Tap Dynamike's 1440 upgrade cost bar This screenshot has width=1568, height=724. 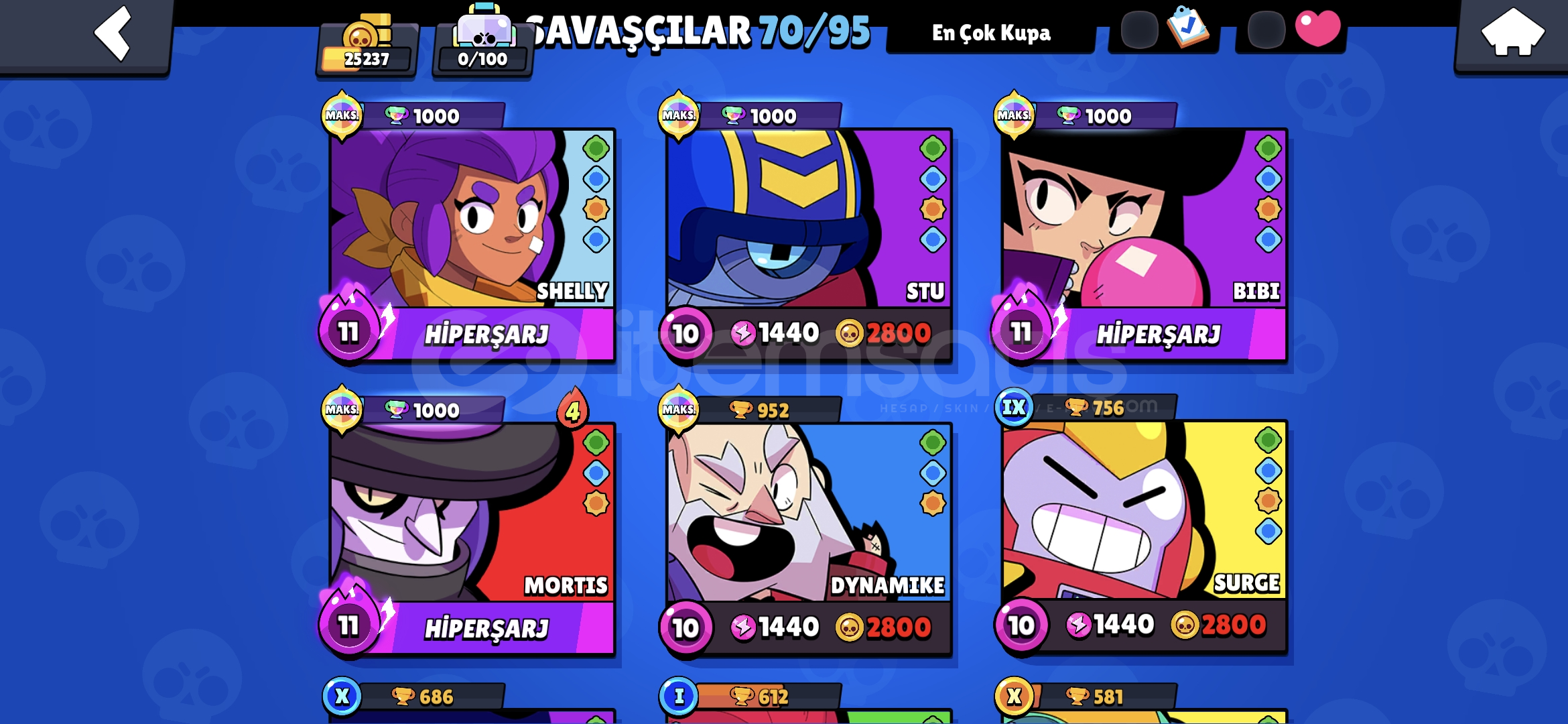pos(830,627)
